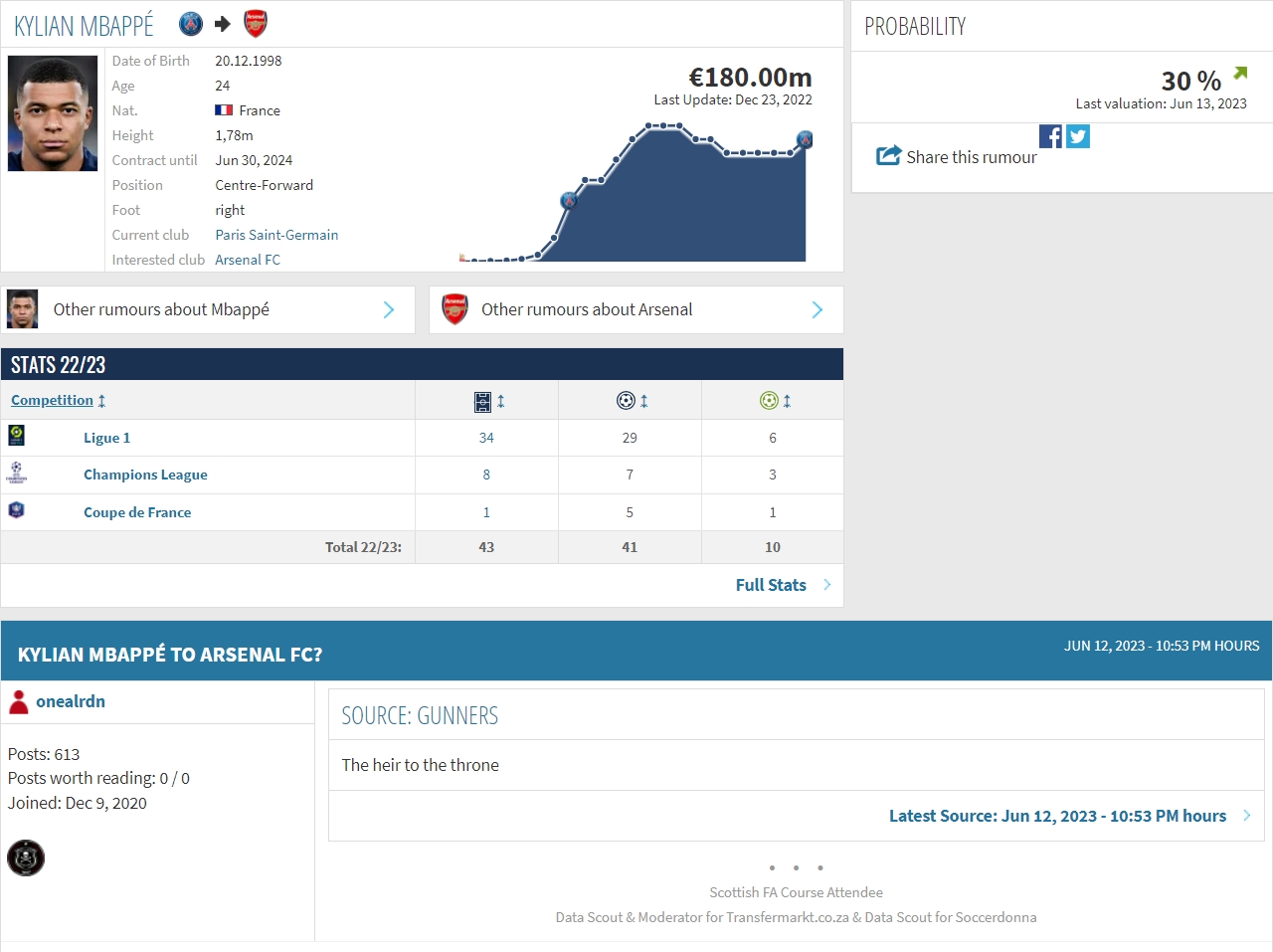Share rumour on Facebook
The image size is (1273, 952).
click(x=1050, y=136)
